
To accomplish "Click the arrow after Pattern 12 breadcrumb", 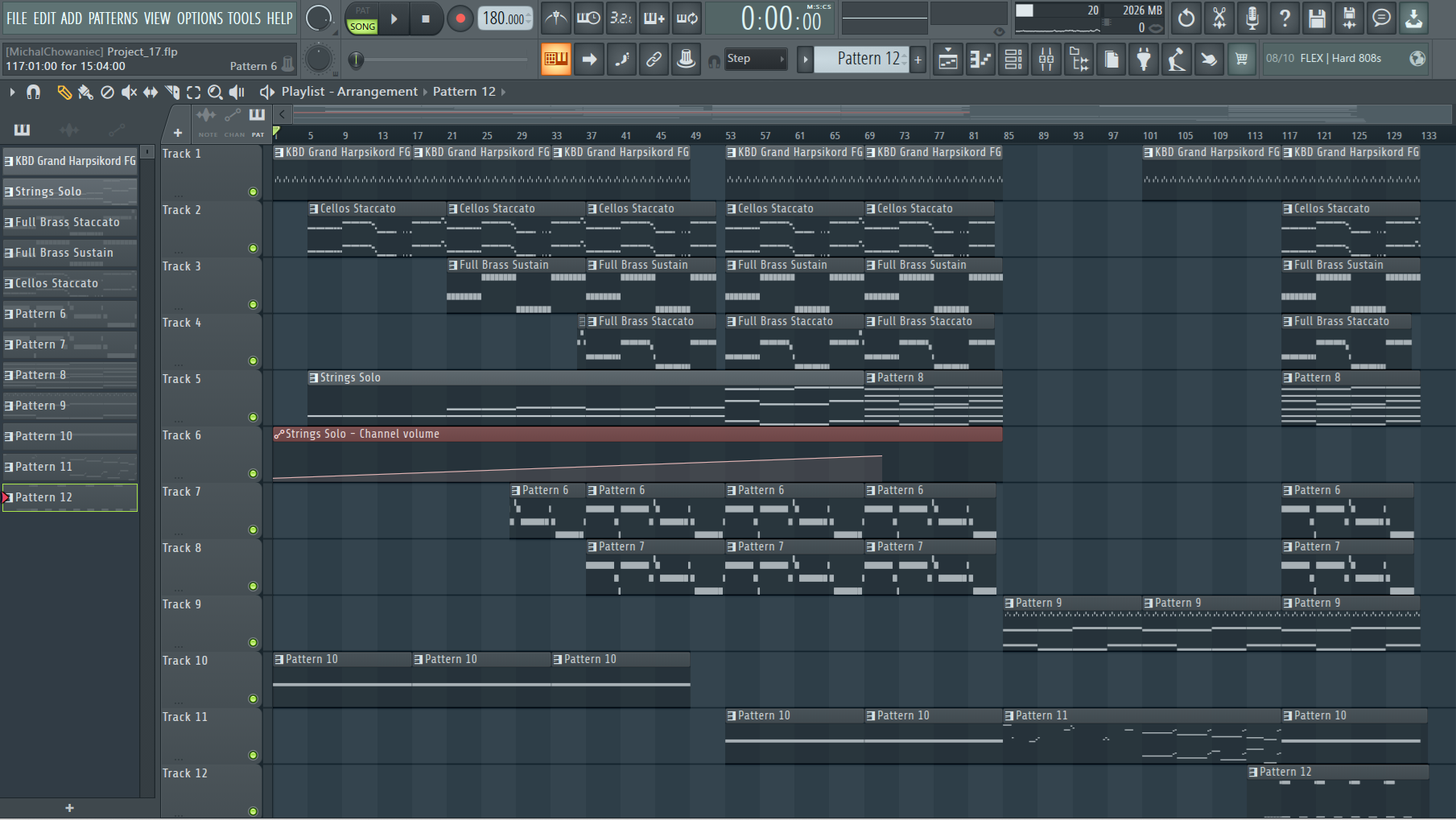I will [503, 92].
